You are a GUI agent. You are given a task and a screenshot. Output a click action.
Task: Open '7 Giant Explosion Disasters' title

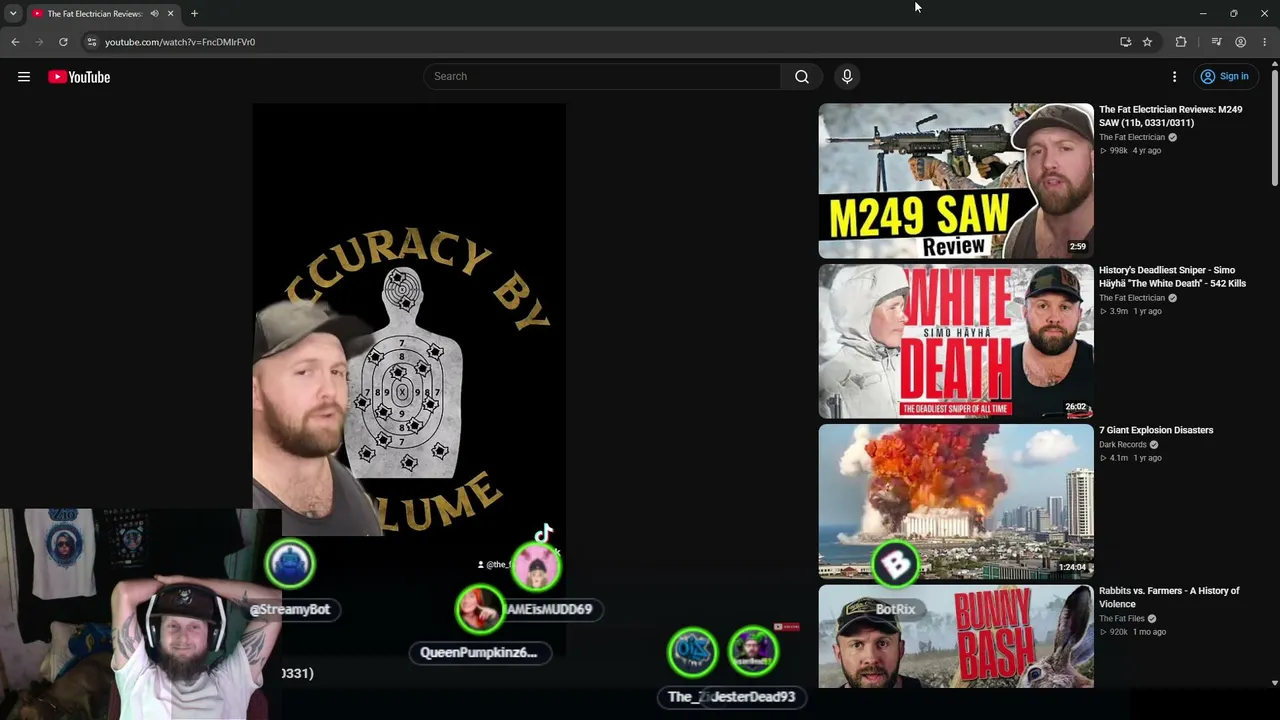pos(1156,430)
